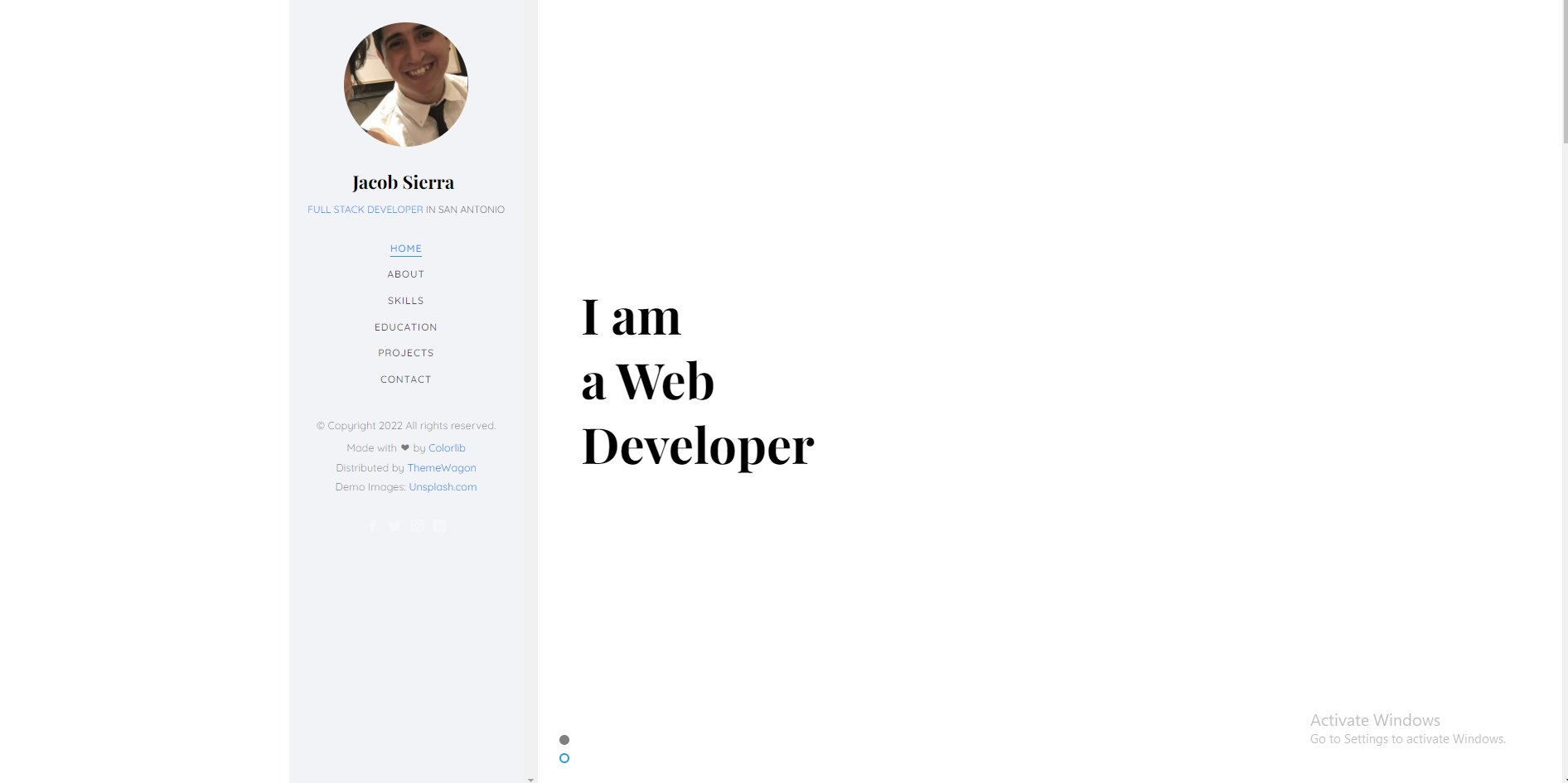Image resolution: width=1568 pixels, height=783 pixels.
Task: Visit the Instagram icon link
Action: (x=417, y=525)
